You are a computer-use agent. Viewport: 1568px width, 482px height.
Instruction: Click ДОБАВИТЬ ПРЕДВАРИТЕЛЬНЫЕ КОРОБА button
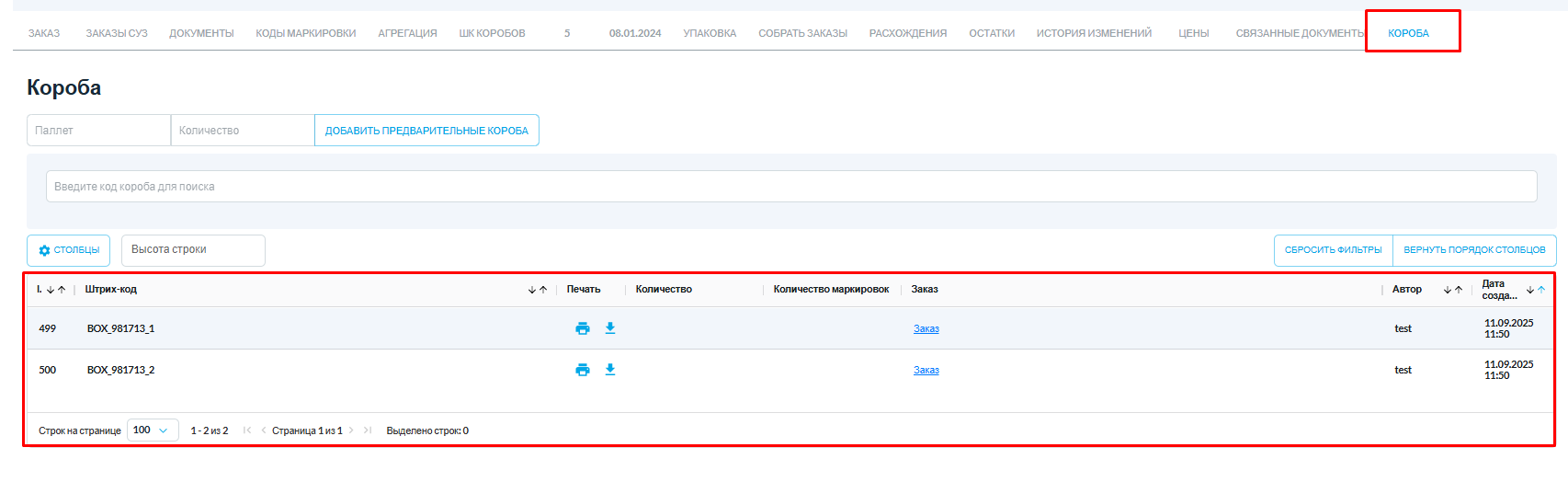tap(426, 131)
